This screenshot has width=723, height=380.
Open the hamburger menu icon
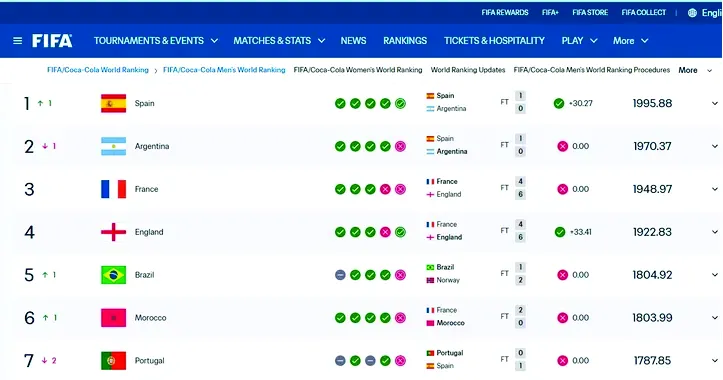[x=18, y=41]
